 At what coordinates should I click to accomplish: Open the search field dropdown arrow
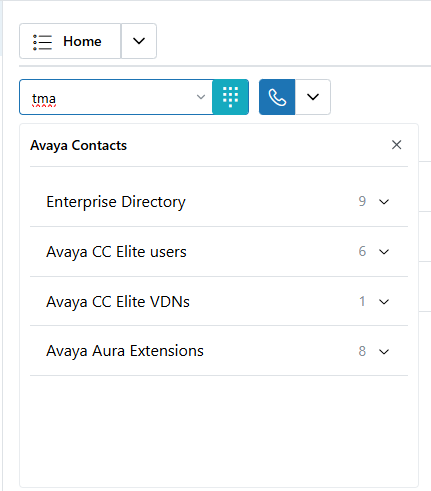(201, 97)
